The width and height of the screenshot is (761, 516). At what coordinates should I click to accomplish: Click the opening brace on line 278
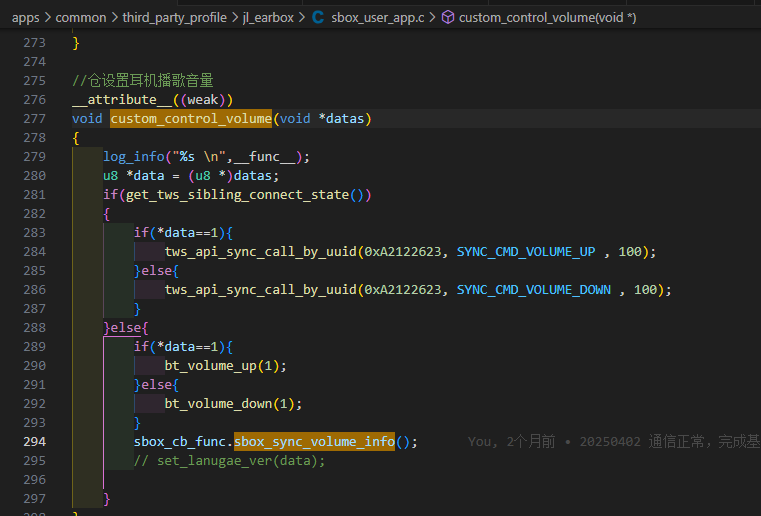pos(76,138)
